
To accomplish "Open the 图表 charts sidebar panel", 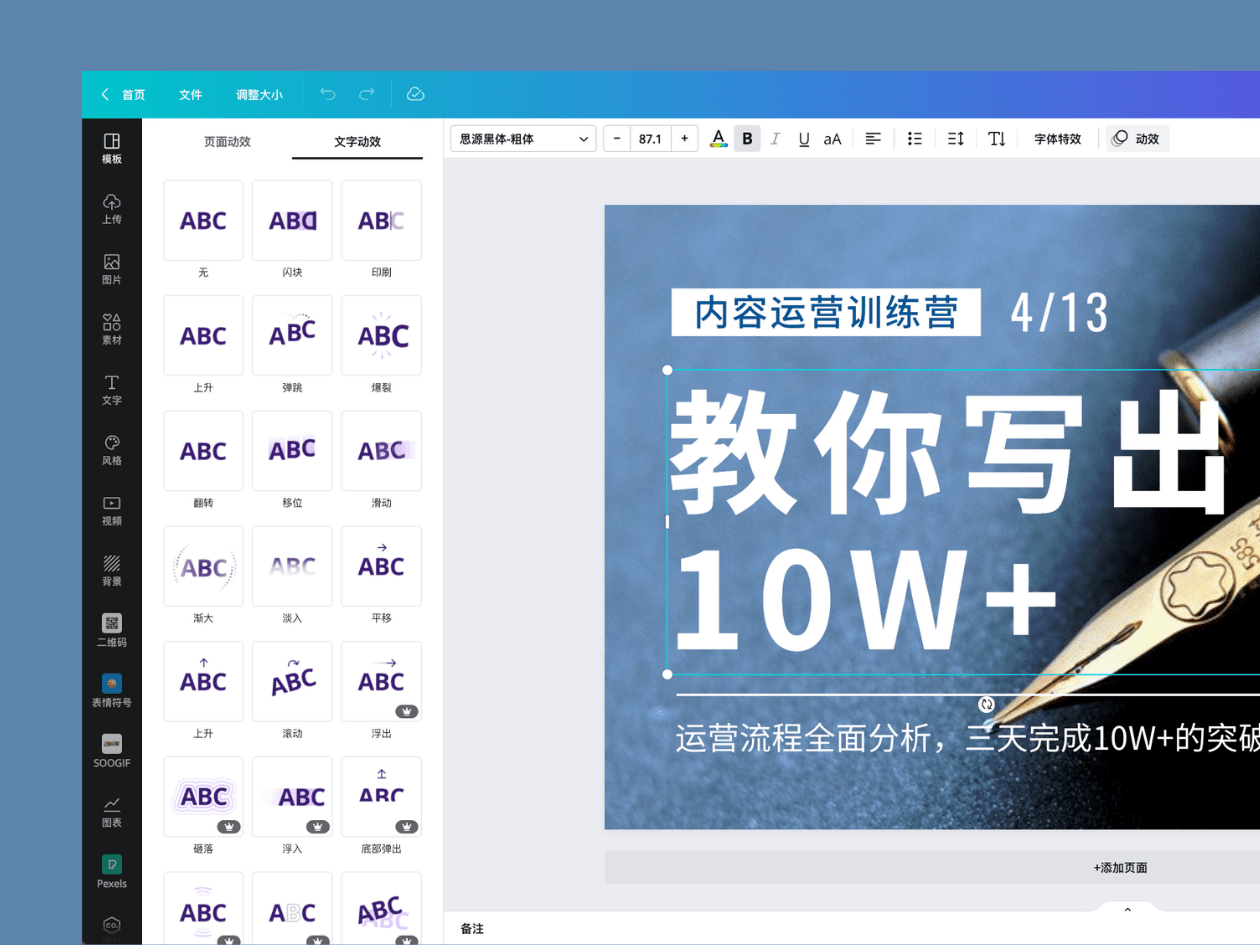I will pos(112,812).
